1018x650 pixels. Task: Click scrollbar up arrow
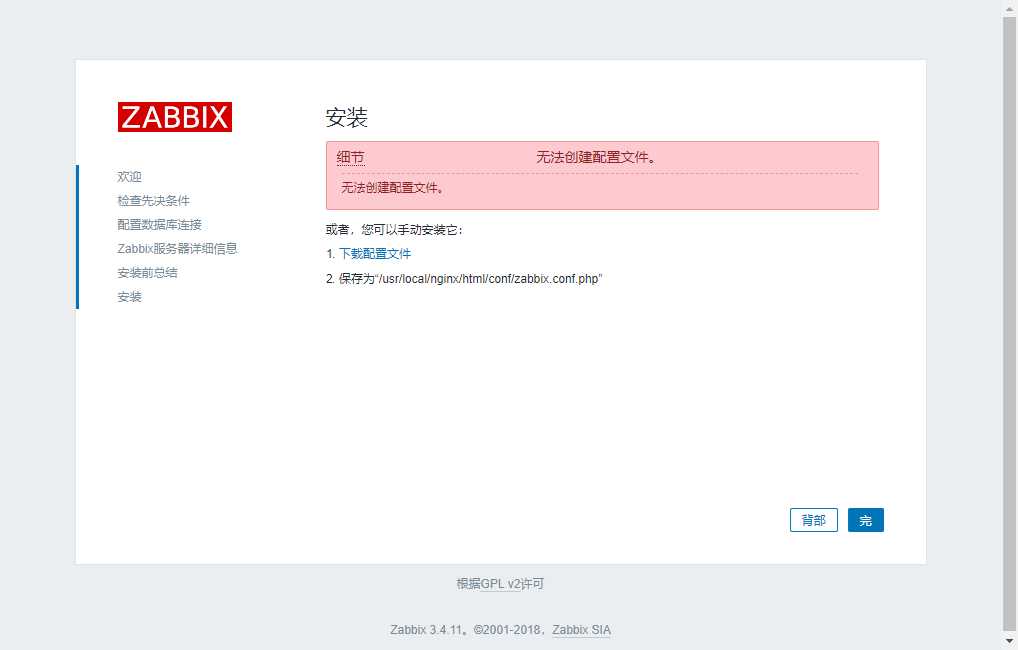tap(1010, 8)
